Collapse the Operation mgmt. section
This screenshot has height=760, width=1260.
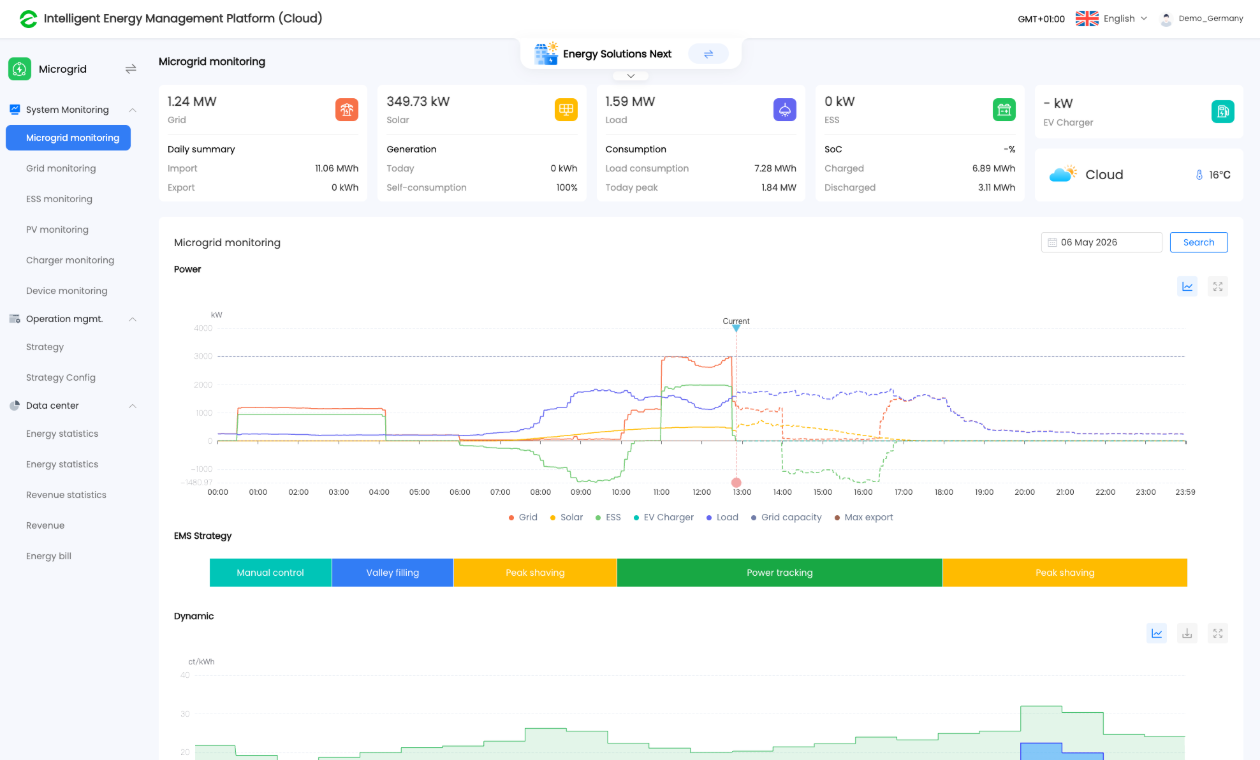point(132,319)
